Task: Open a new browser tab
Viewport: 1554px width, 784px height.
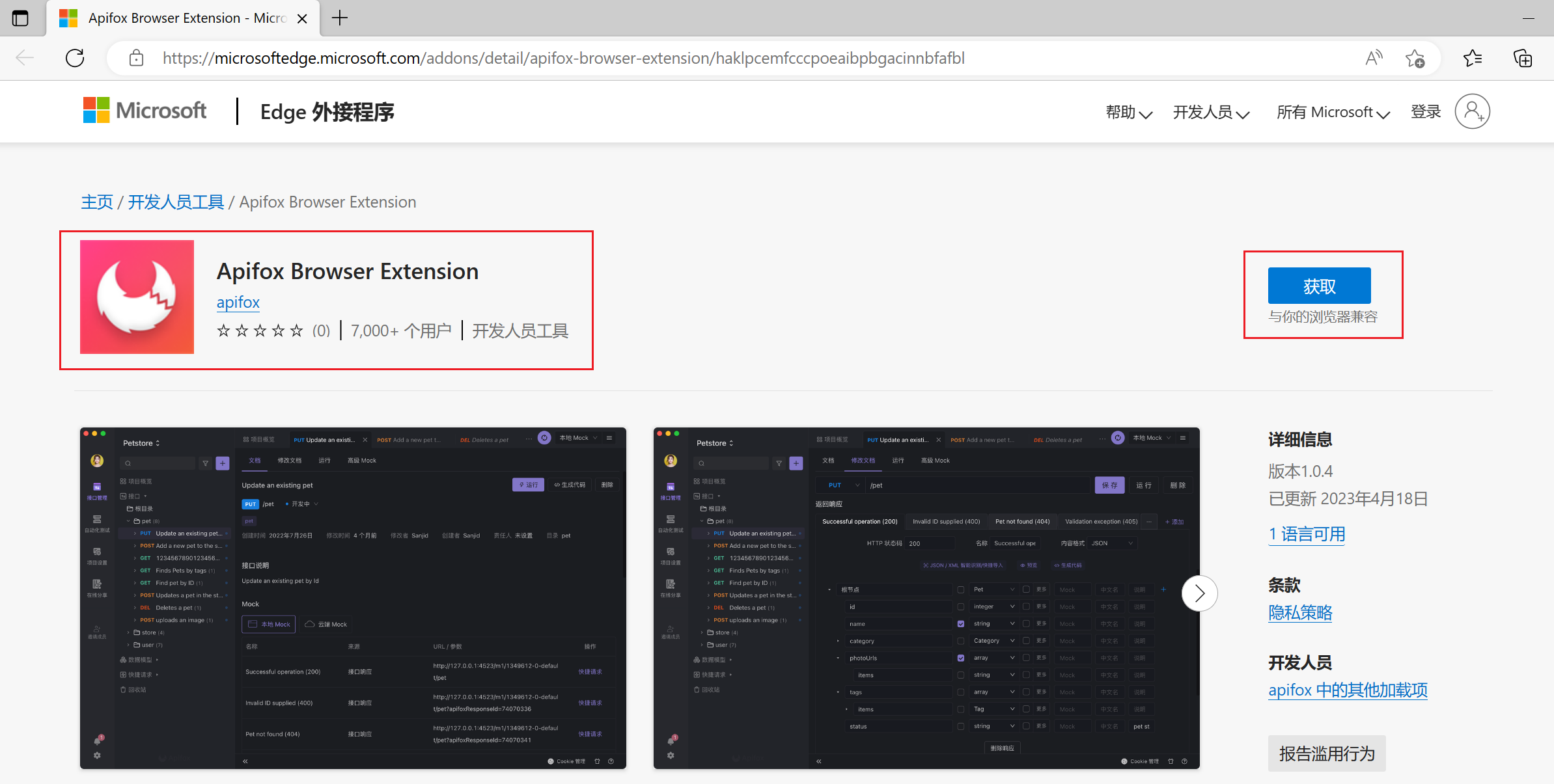Action: pos(340,18)
